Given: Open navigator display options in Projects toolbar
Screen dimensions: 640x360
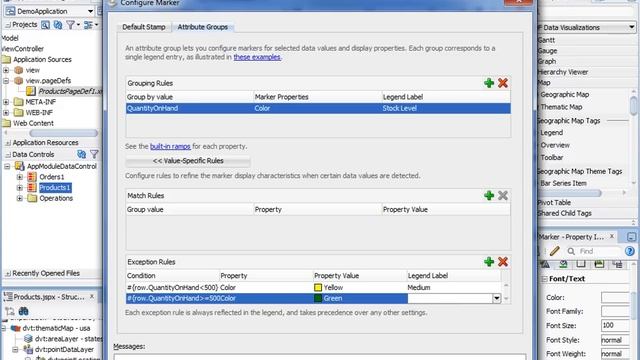Looking at the screenshot, I should pyautogui.click(x=88, y=25).
